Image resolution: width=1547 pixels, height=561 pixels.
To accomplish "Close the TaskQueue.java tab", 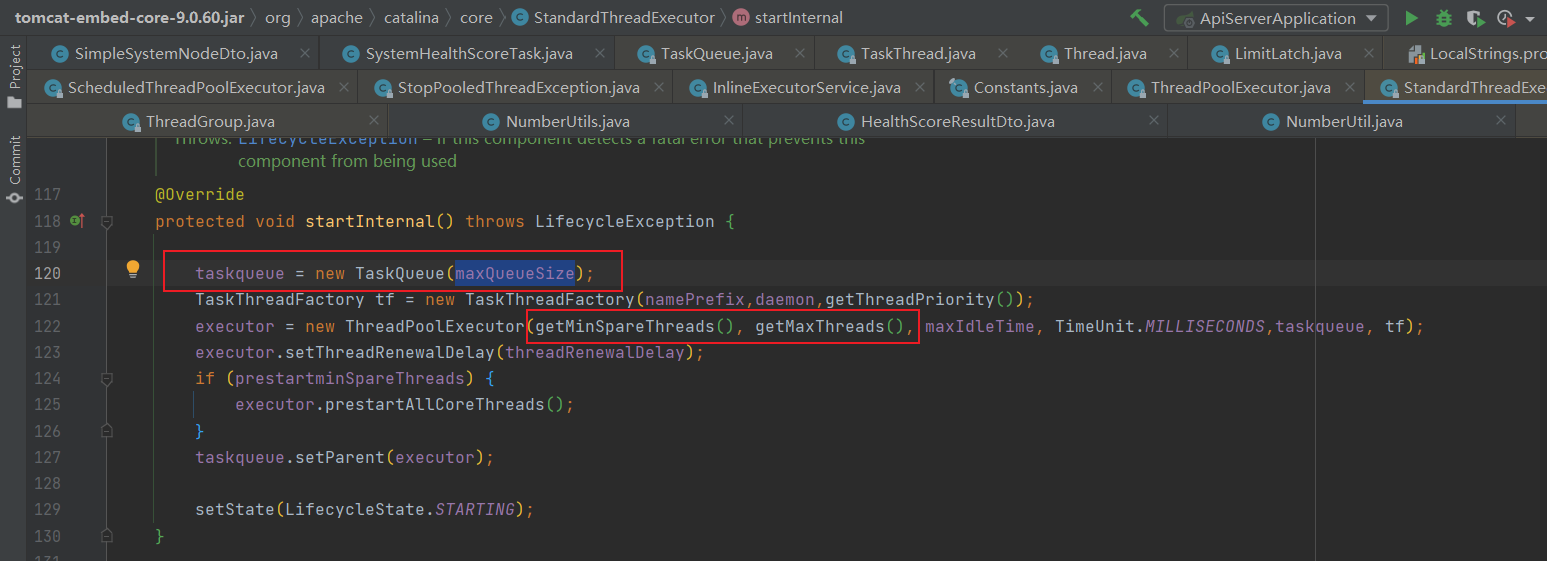I will (798, 54).
